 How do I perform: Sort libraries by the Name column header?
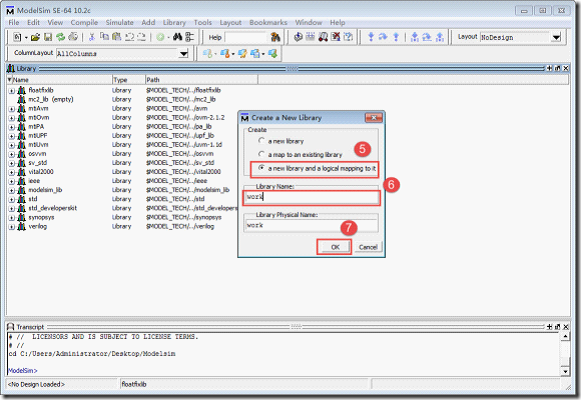coord(59,80)
